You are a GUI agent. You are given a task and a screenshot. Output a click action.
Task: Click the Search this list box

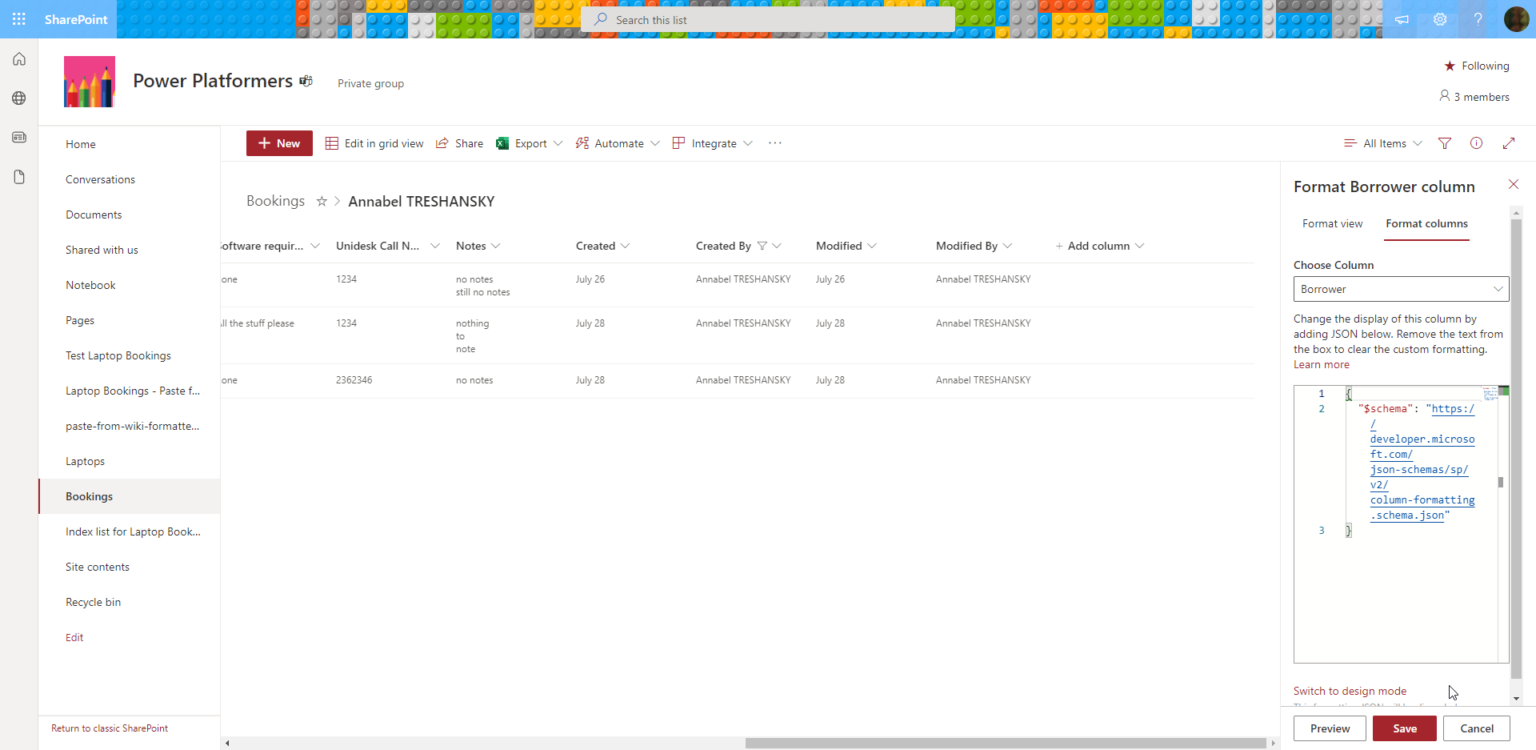[767, 19]
